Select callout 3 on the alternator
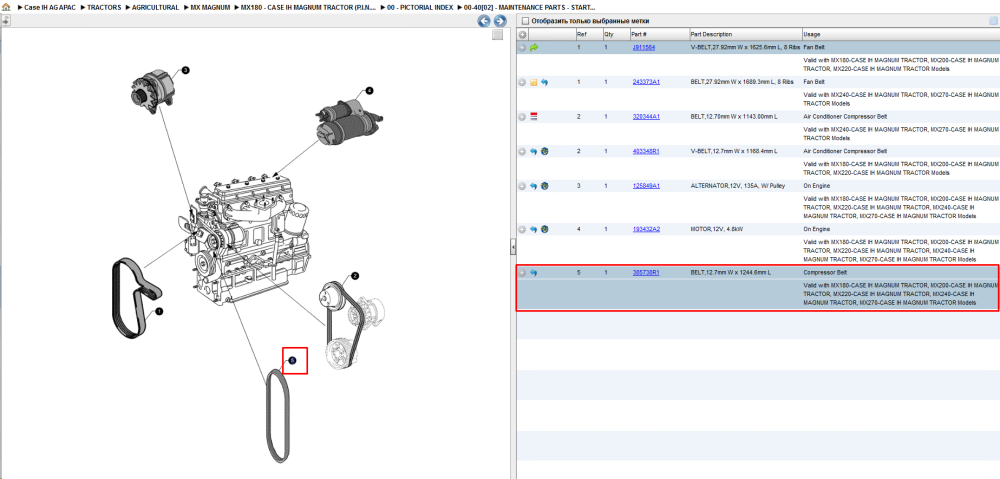The width and height of the screenshot is (1000, 479). click(185, 70)
